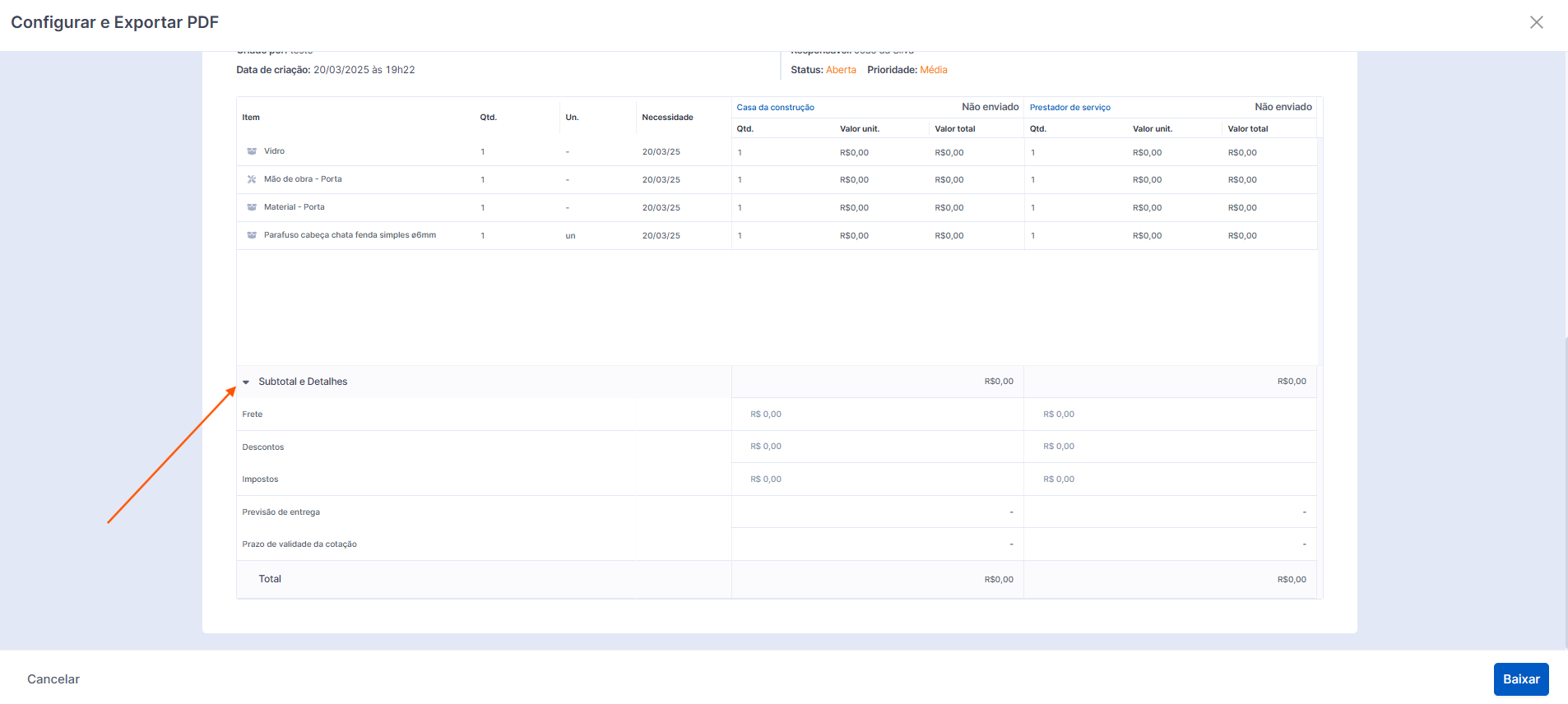Viewport: 1568px width, 704px height.
Task: Click the tools icon beside Mão de obra - Porta
Action: [252, 179]
